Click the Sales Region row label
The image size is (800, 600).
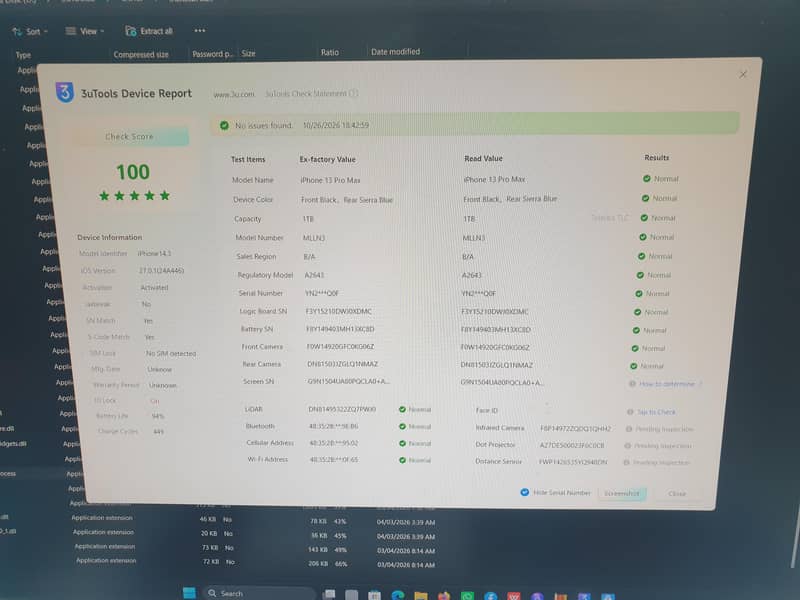coord(256,256)
